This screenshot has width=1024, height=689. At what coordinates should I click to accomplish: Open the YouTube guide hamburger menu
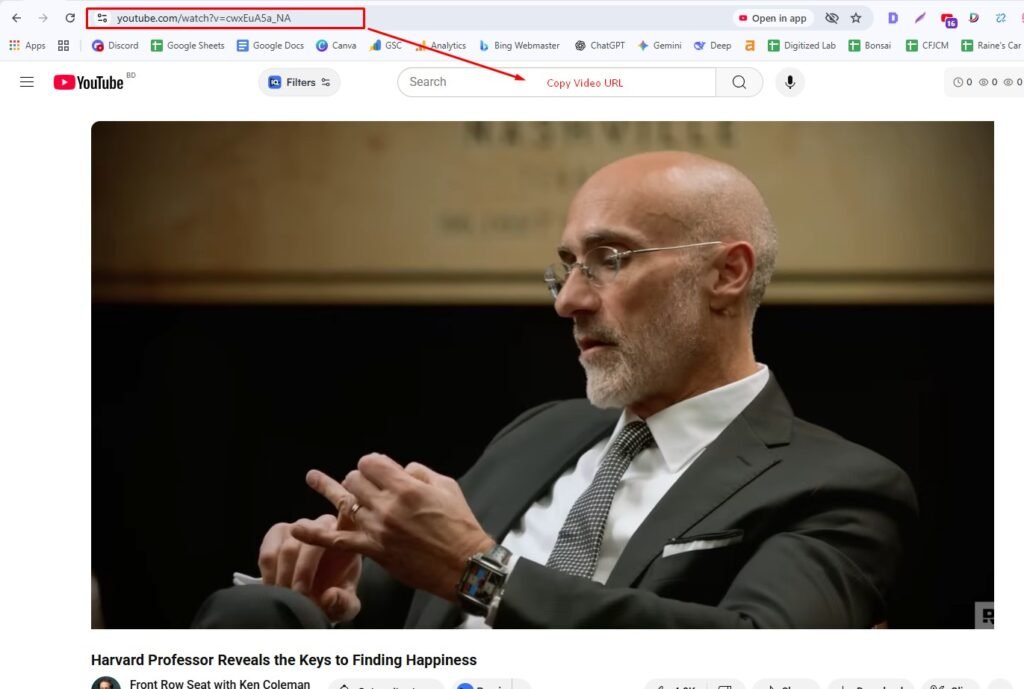tap(27, 82)
